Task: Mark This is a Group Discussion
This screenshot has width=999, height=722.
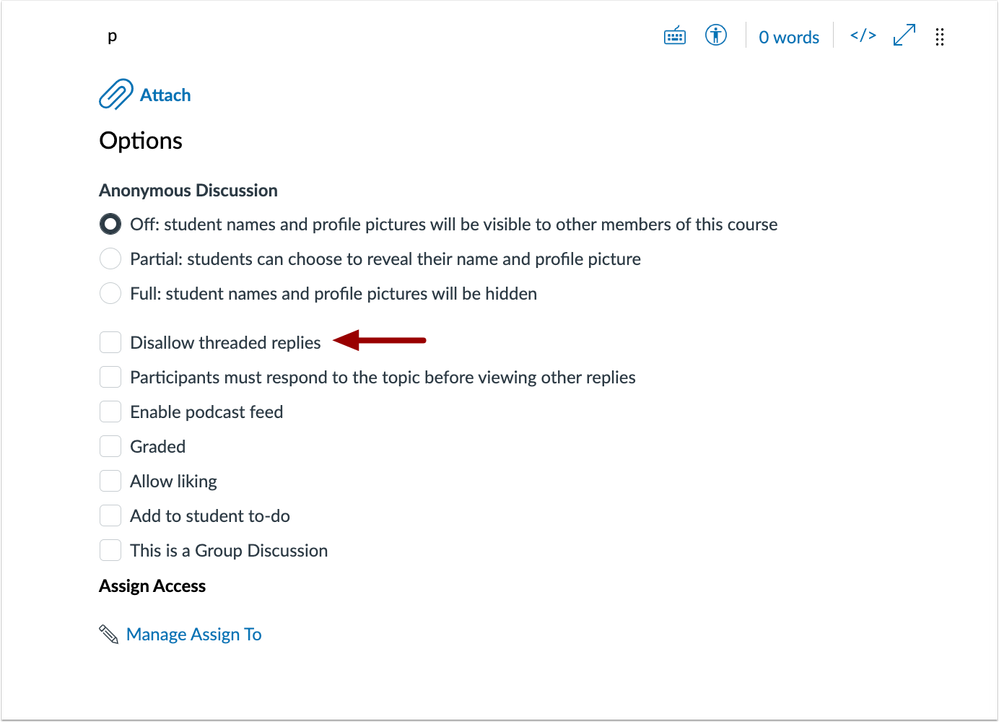Action: tap(110, 550)
